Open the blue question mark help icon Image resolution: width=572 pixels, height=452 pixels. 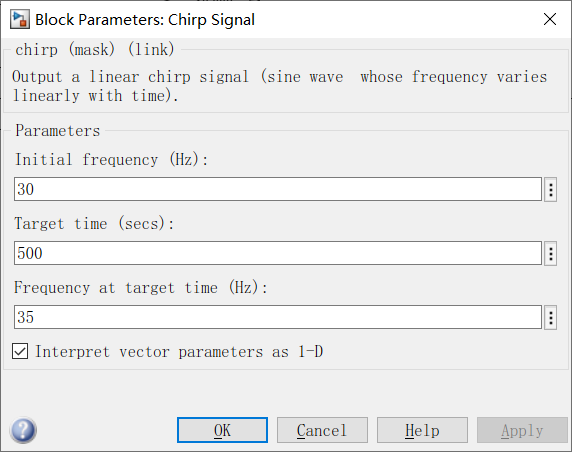tap(23, 430)
